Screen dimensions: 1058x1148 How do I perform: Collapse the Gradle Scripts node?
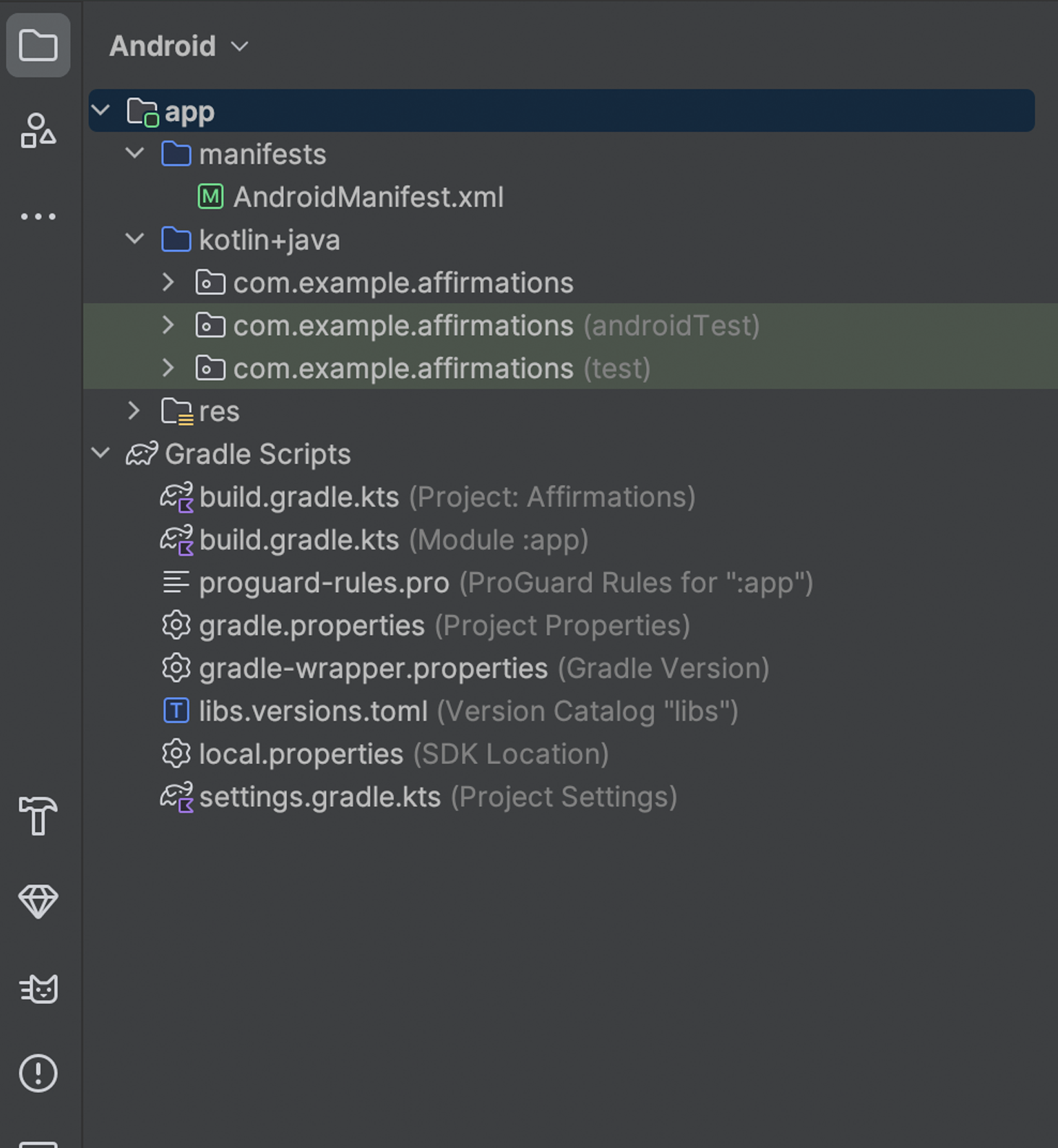[x=101, y=453]
